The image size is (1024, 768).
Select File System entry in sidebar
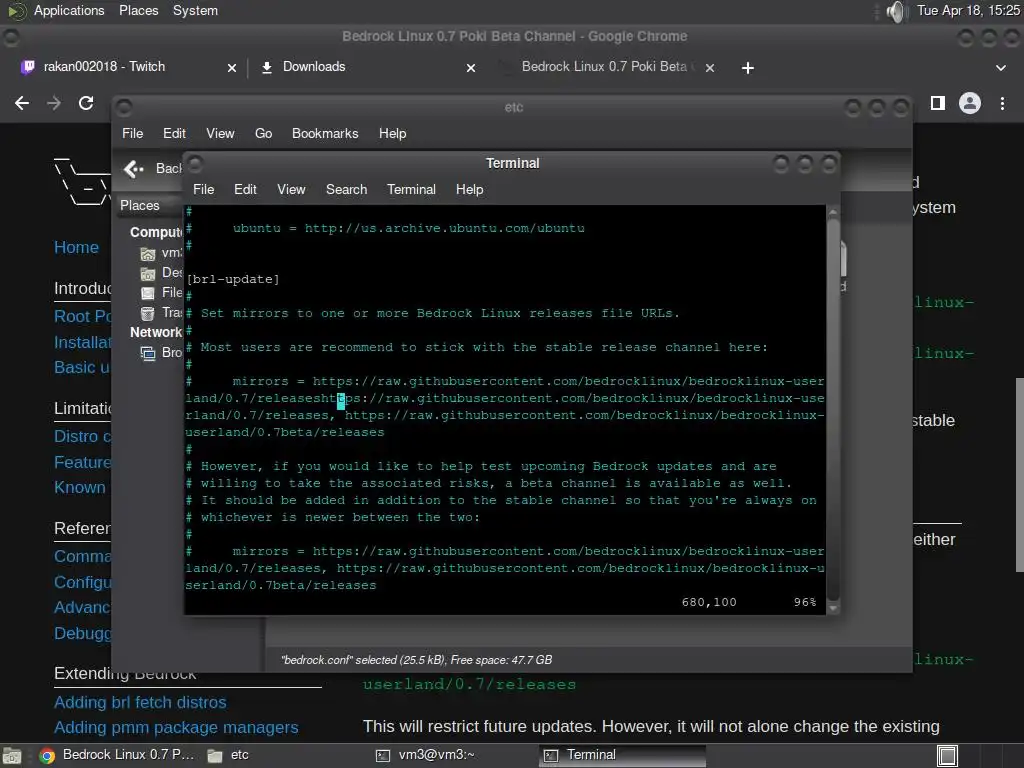click(161, 293)
